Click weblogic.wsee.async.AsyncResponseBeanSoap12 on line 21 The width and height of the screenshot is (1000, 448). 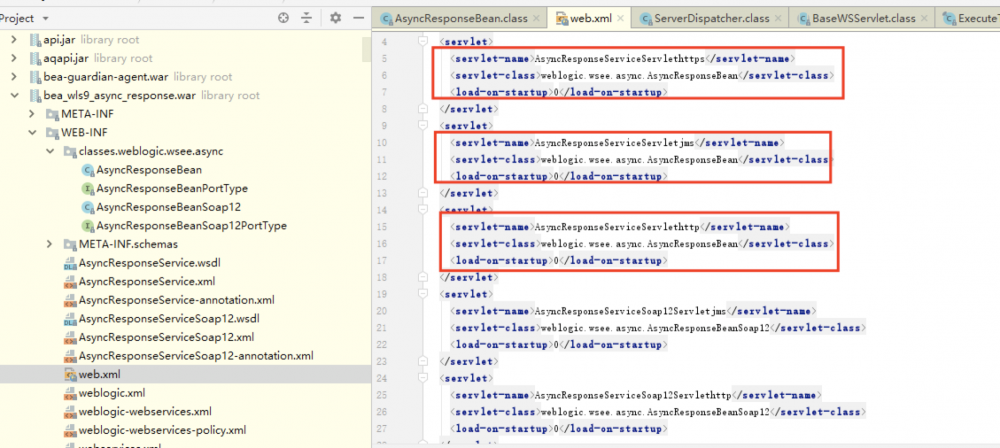[655, 328]
